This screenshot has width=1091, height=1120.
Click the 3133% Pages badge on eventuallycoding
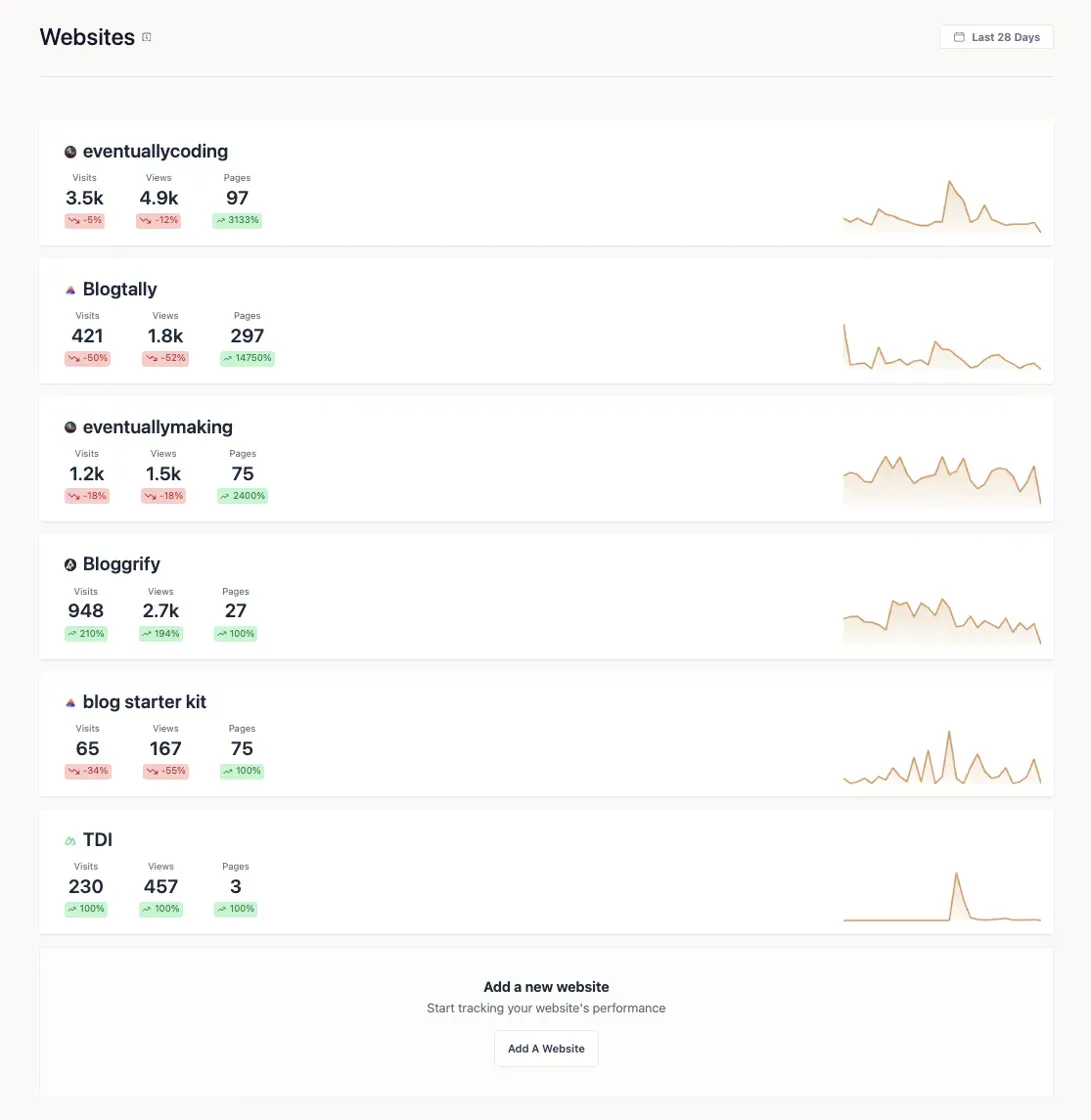[236, 220]
